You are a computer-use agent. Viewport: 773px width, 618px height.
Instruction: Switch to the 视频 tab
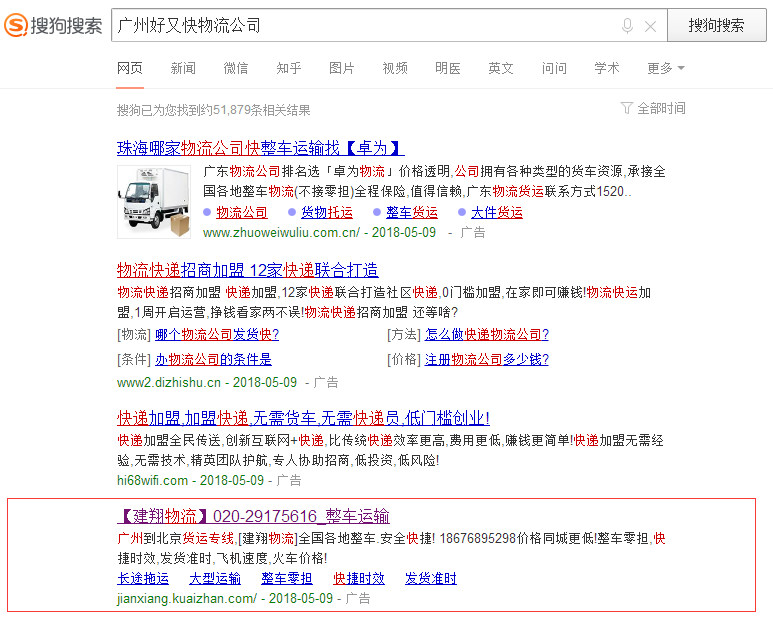(395, 68)
